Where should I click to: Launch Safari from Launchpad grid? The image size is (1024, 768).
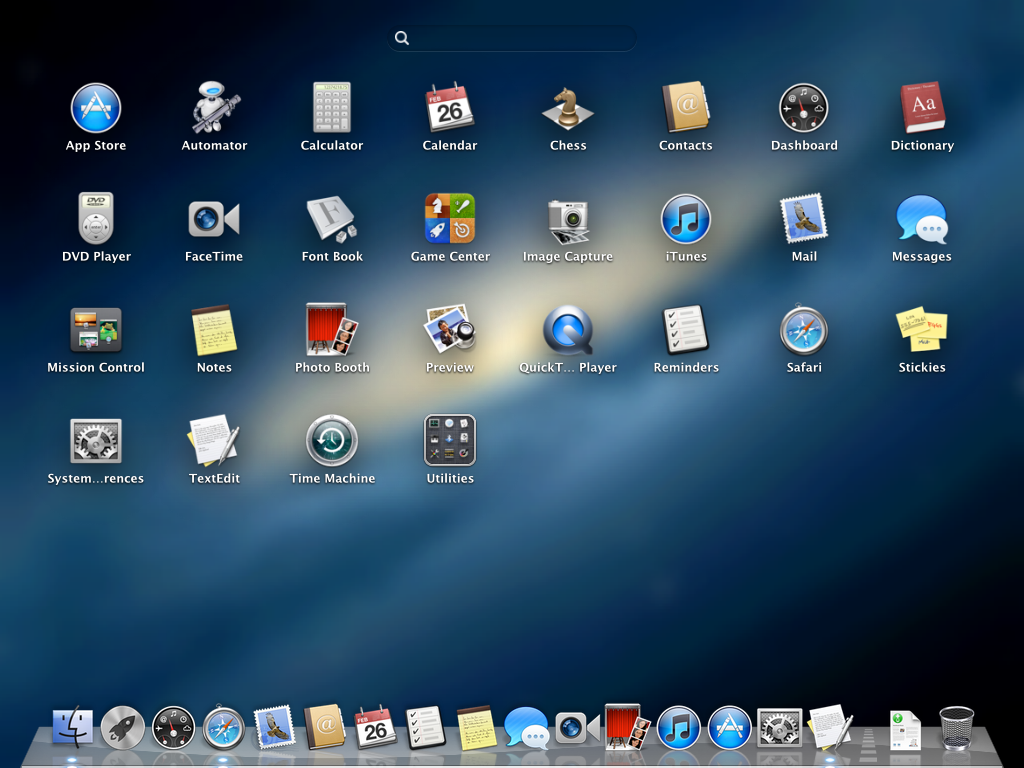tap(804, 330)
